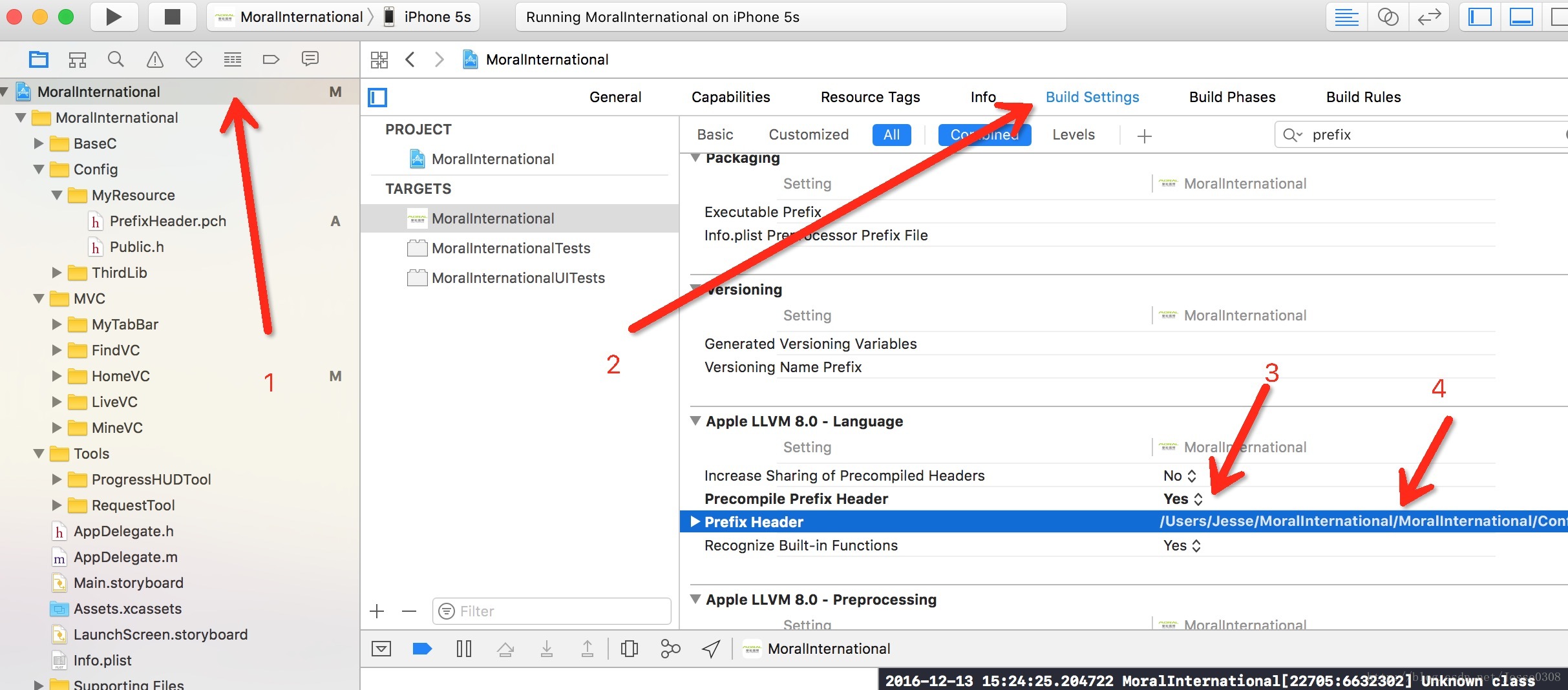
Task: Select the Customized settings filter
Action: [809, 135]
